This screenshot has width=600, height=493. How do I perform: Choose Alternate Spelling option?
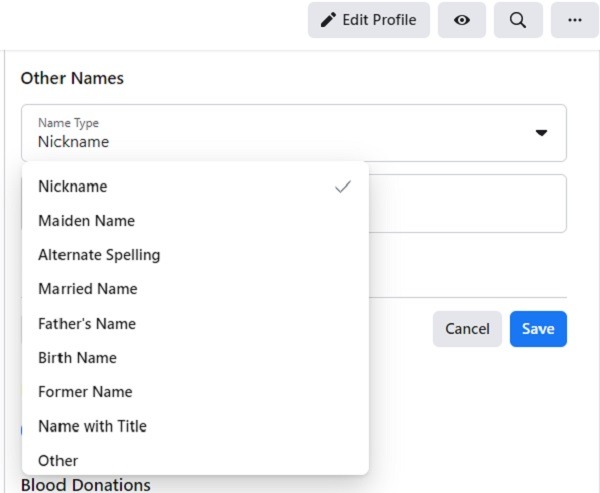point(195,255)
